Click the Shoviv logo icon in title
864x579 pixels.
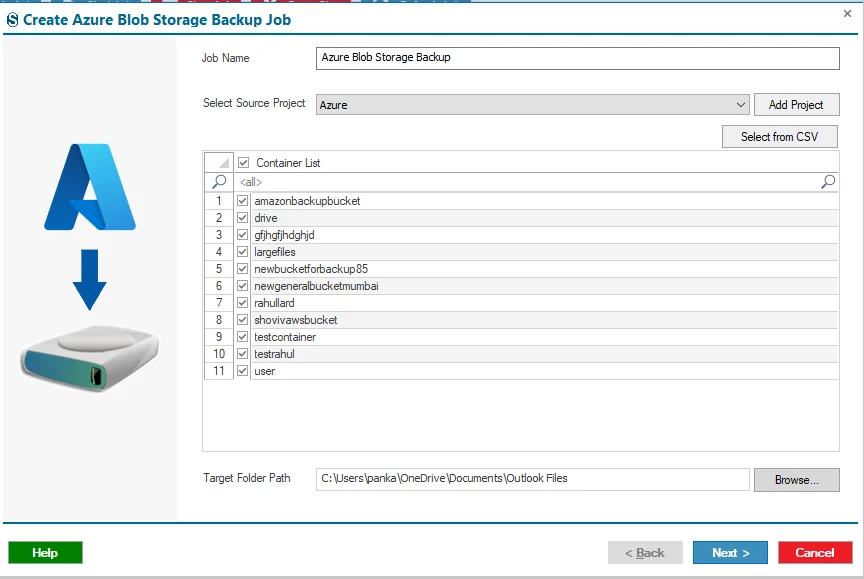12,20
